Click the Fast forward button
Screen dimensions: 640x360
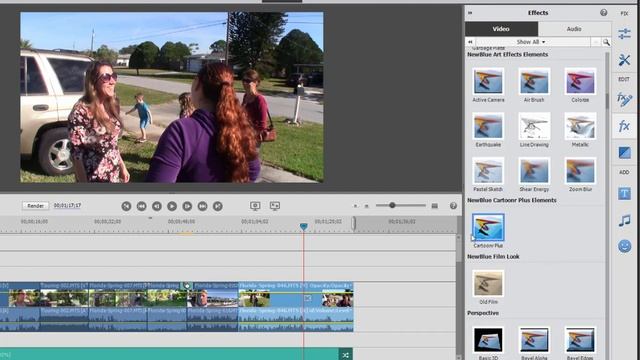click(202, 206)
